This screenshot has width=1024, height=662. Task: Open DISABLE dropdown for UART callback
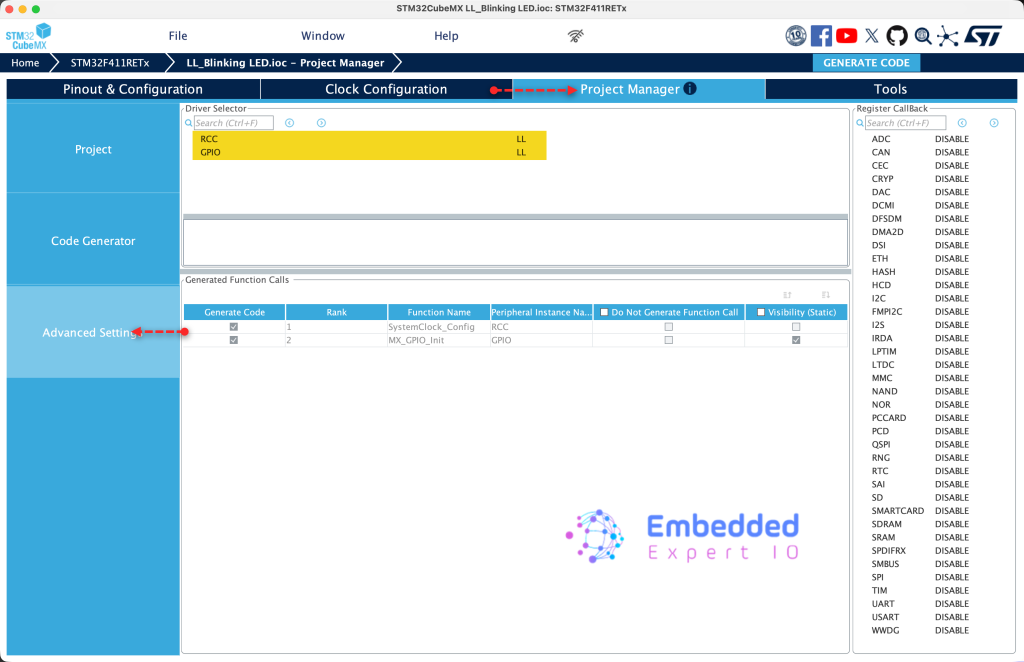tap(951, 604)
